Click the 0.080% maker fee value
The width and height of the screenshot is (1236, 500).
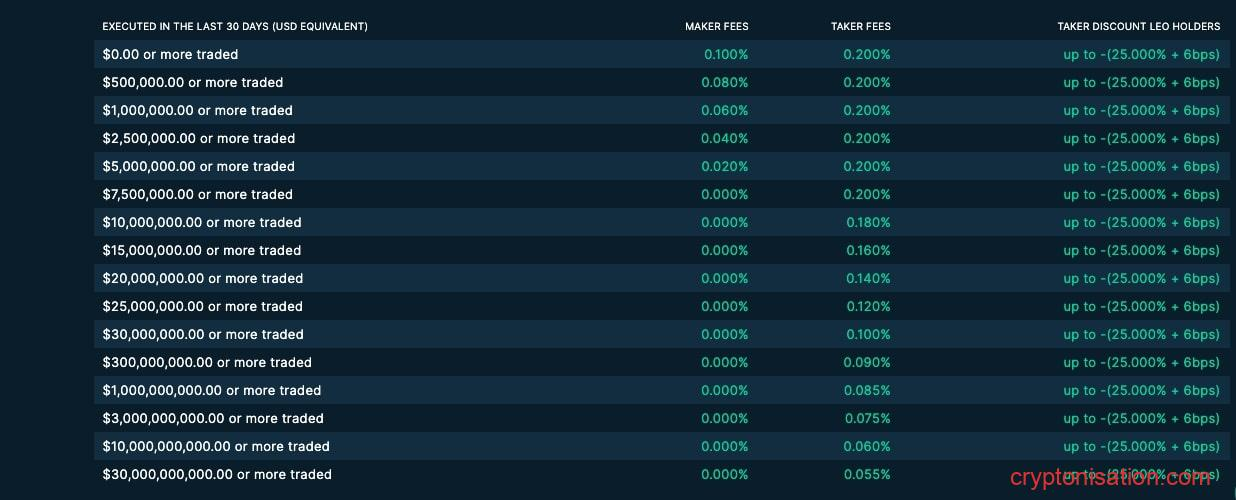[x=724, y=82]
